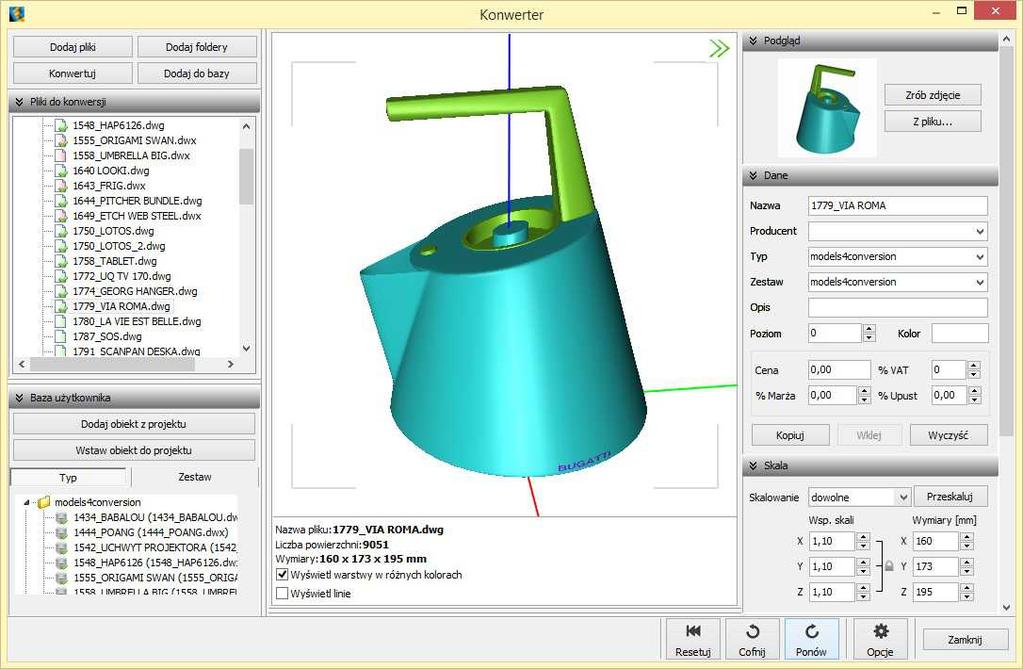
Task: Click the Wyczyść button
Action: pyautogui.click(x=948, y=435)
